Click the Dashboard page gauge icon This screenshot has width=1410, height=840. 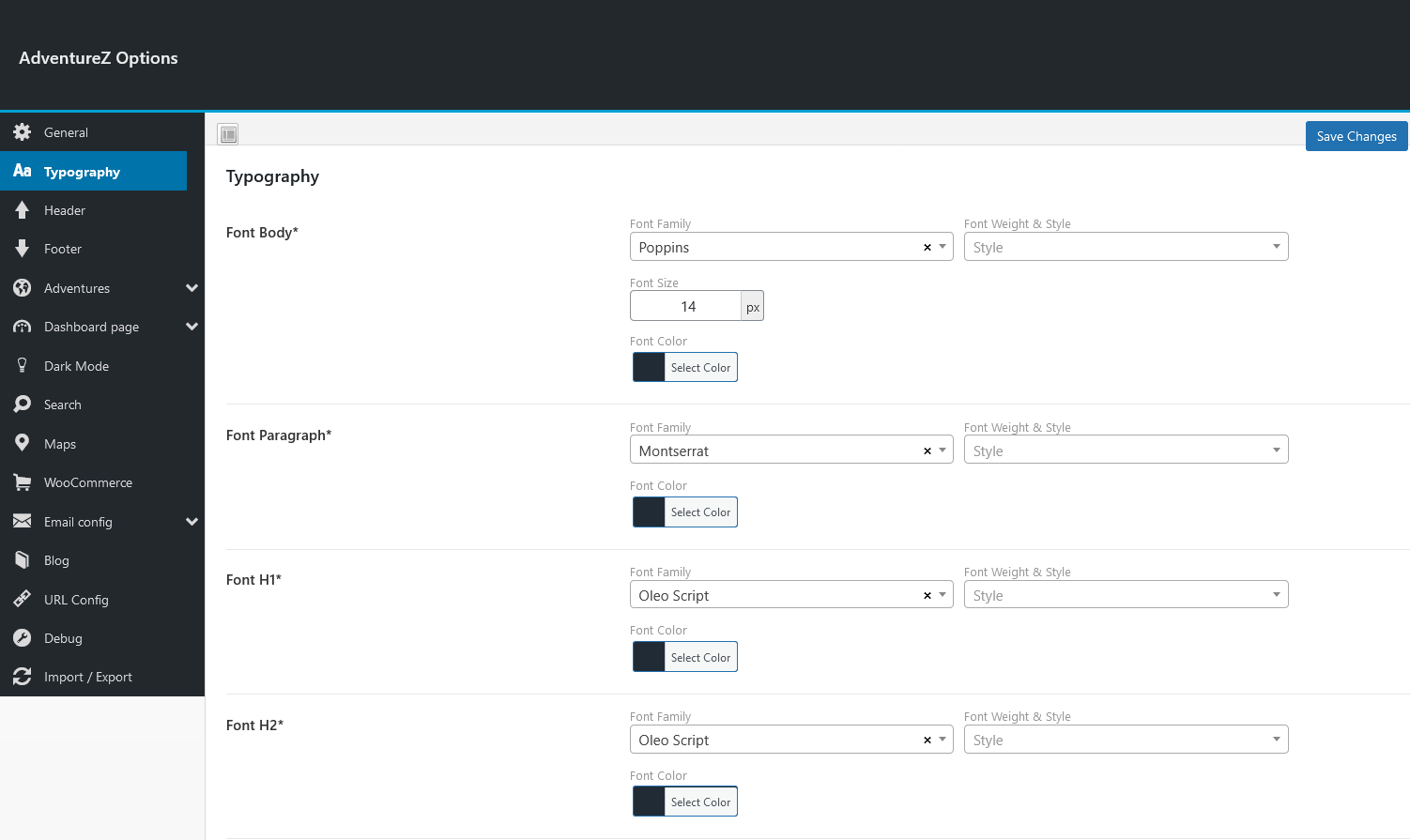pyautogui.click(x=23, y=327)
